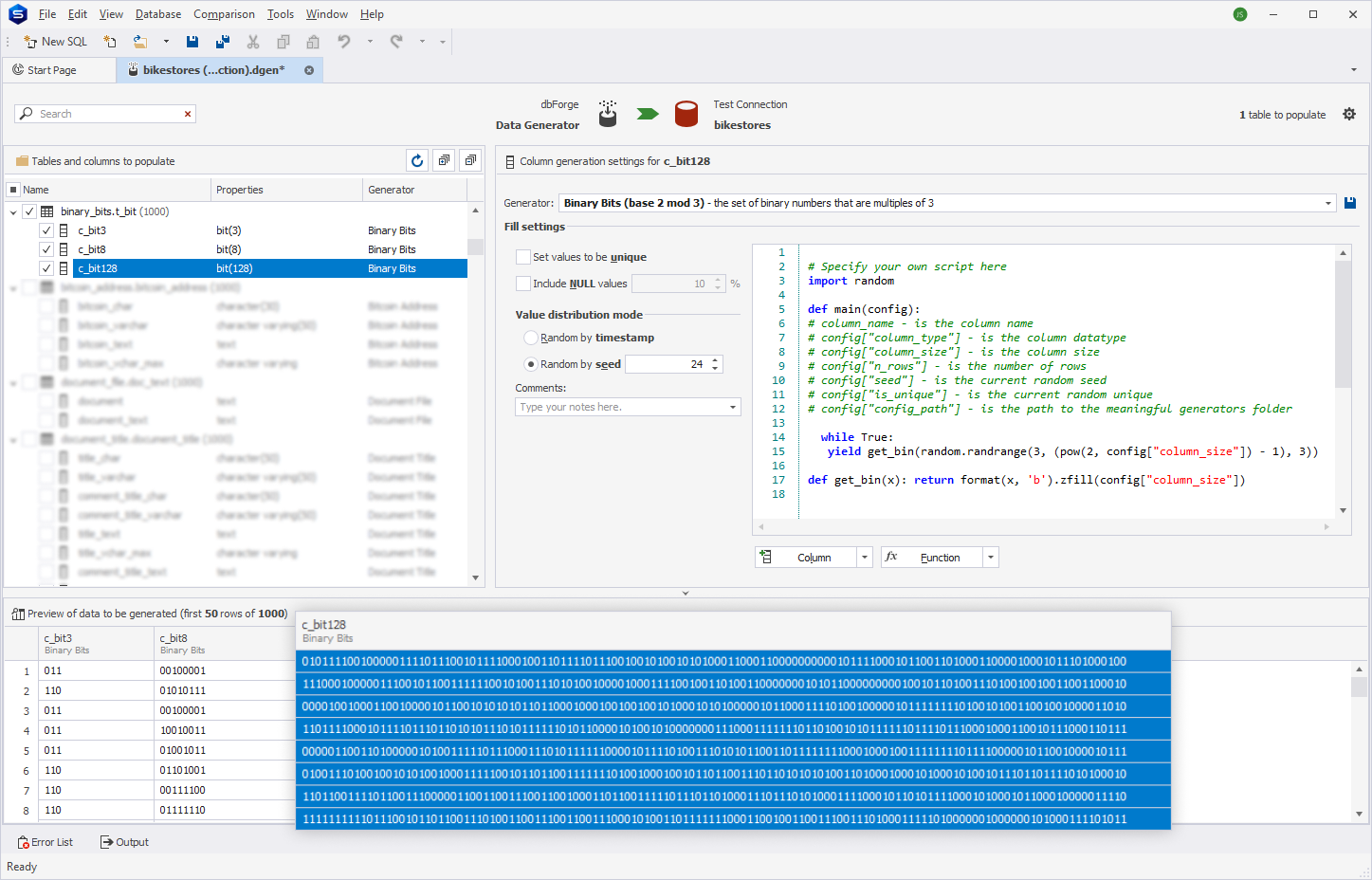This screenshot has height=880, width=1372.
Task: Select Random by timestamp radio button
Action: pyautogui.click(x=531, y=338)
